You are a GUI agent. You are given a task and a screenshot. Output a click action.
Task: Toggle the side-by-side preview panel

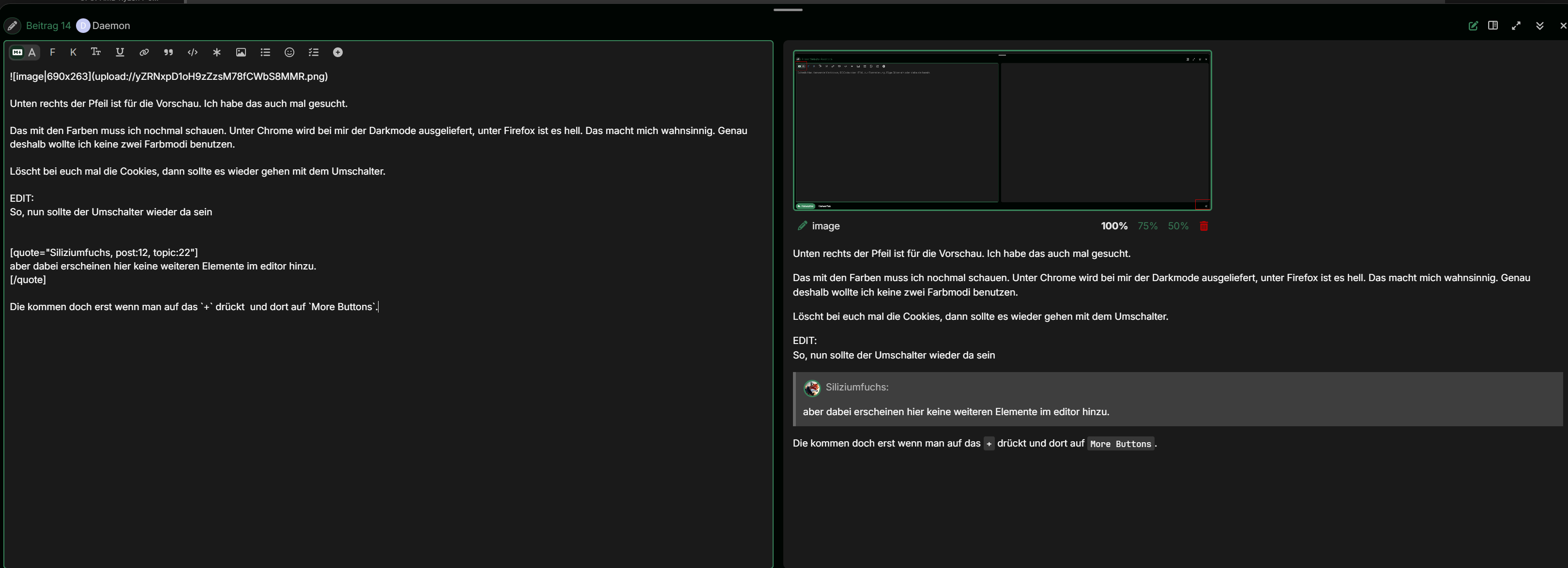[x=1492, y=26]
